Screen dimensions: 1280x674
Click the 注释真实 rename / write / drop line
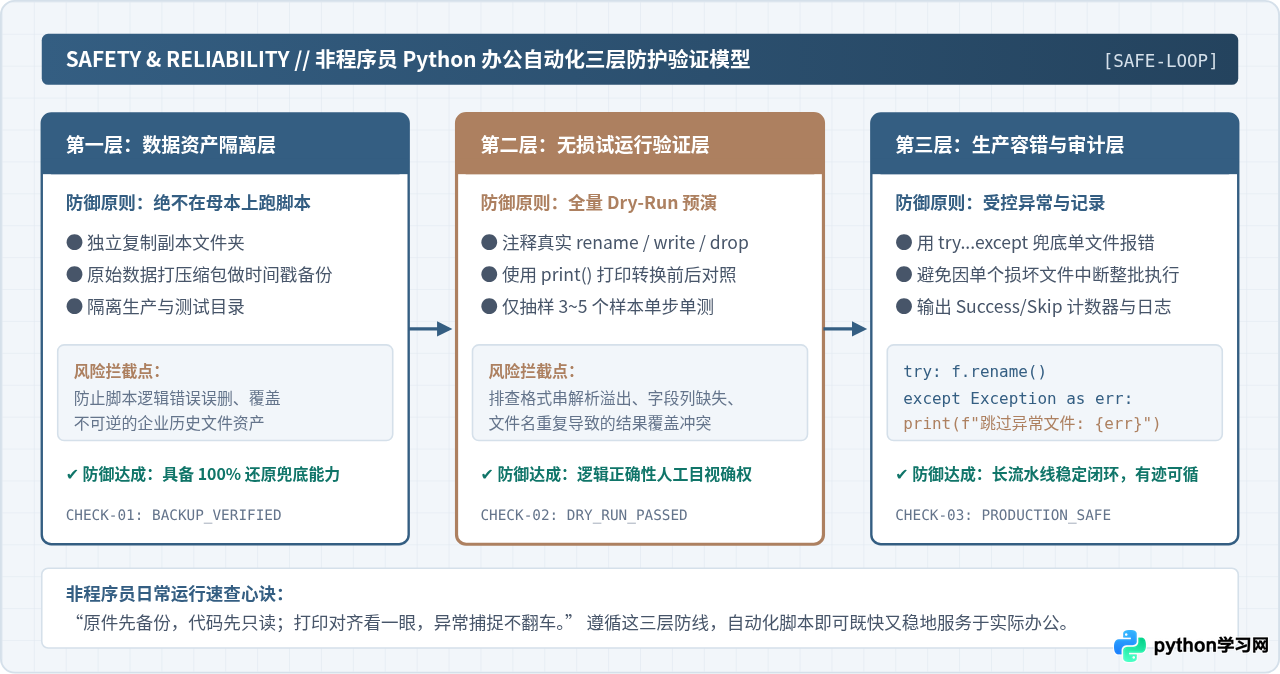tap(614, 243)
